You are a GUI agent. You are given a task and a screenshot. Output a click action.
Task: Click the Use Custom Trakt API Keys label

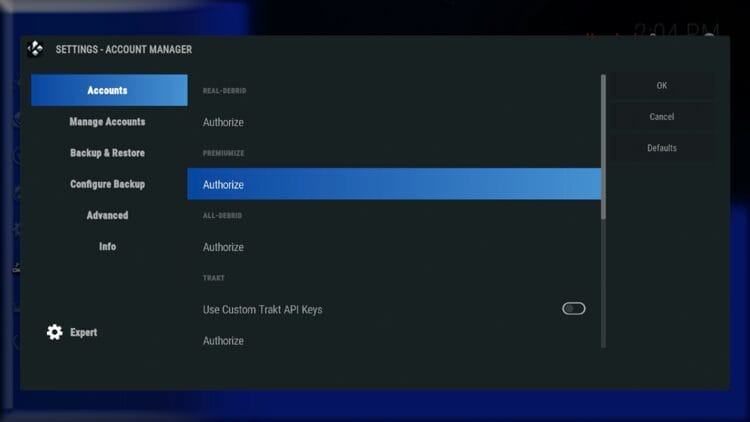262,310
